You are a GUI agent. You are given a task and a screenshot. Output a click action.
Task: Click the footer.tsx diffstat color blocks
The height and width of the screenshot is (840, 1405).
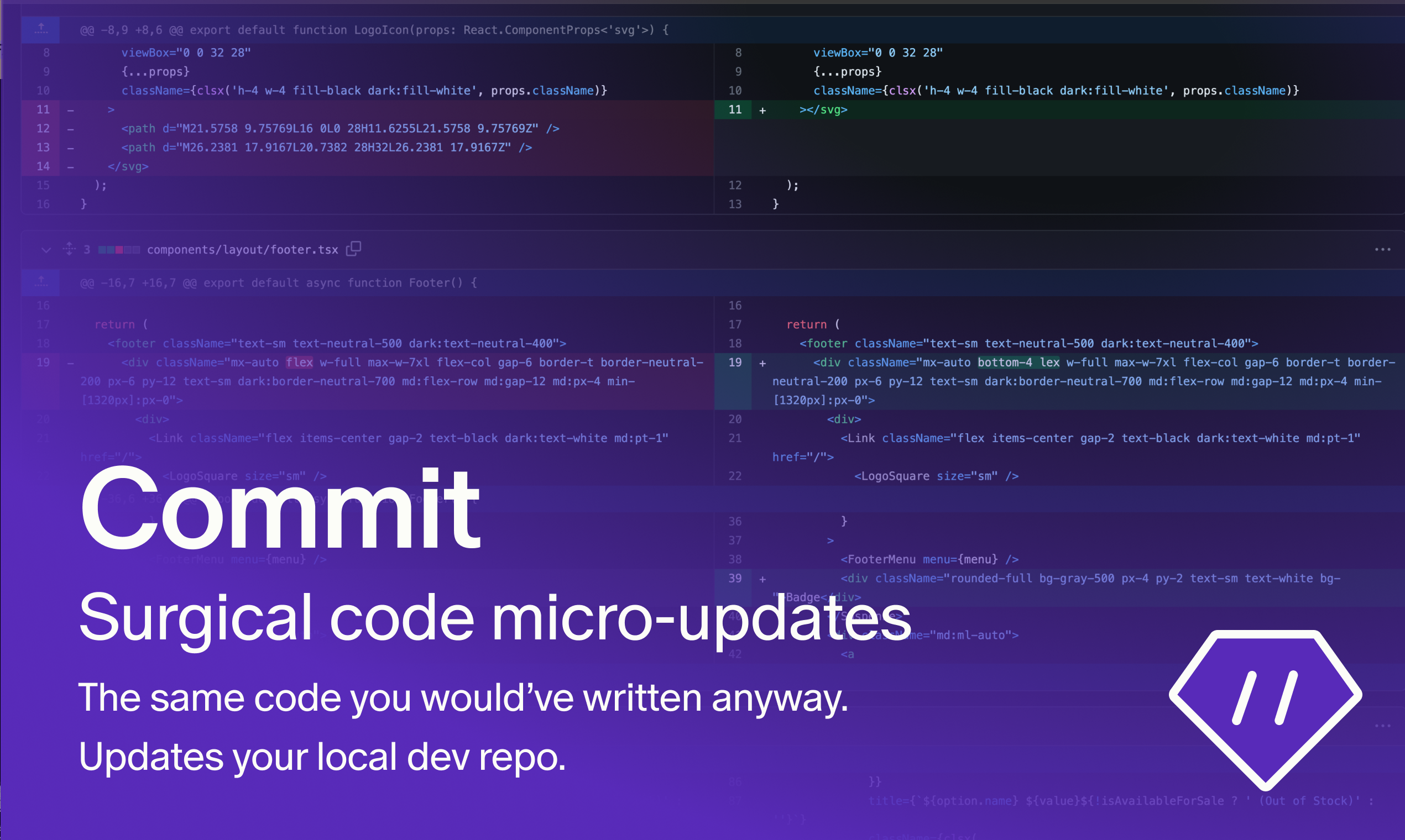point(119,250)
